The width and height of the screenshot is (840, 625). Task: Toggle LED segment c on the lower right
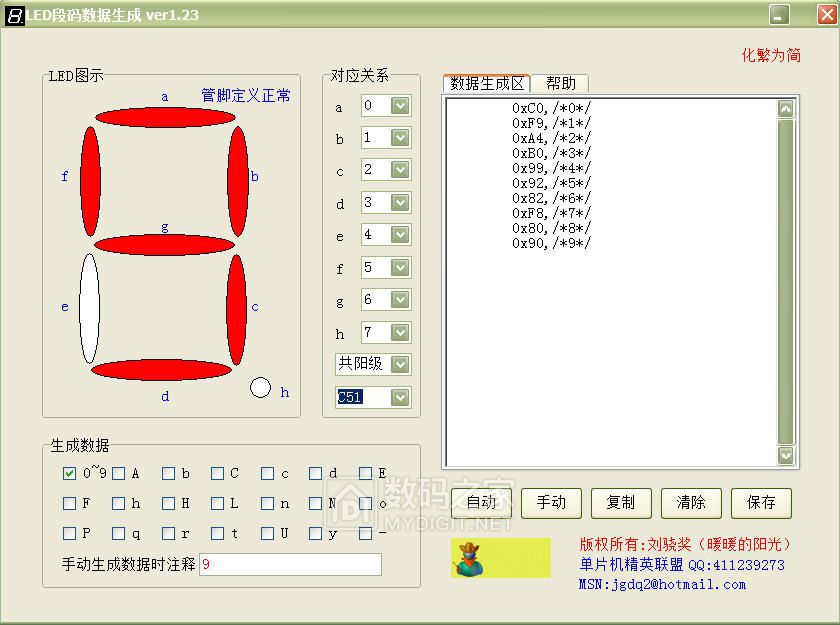[236, 309]
